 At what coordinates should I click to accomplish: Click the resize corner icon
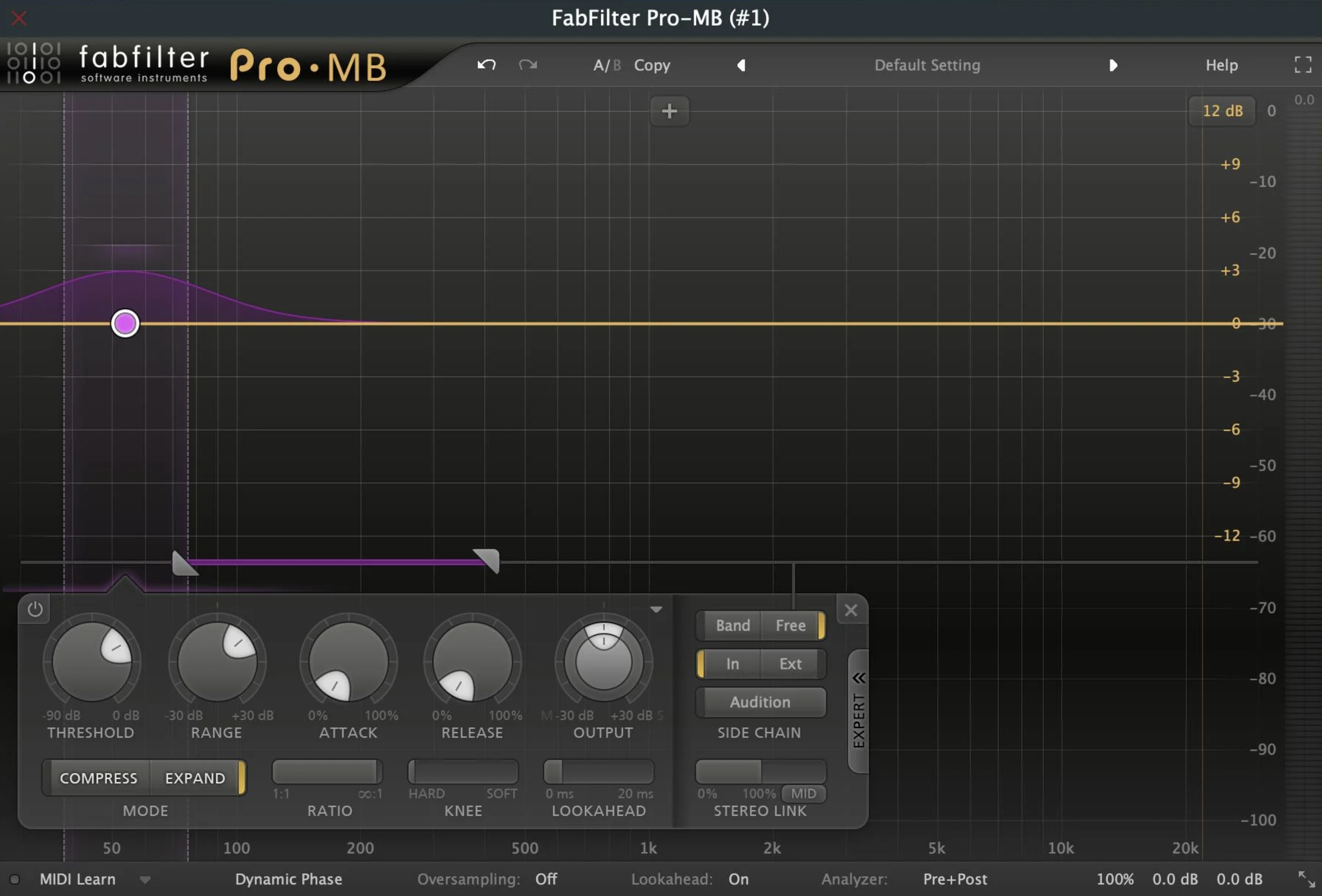pyautogui.click(x=1306, y=879)
